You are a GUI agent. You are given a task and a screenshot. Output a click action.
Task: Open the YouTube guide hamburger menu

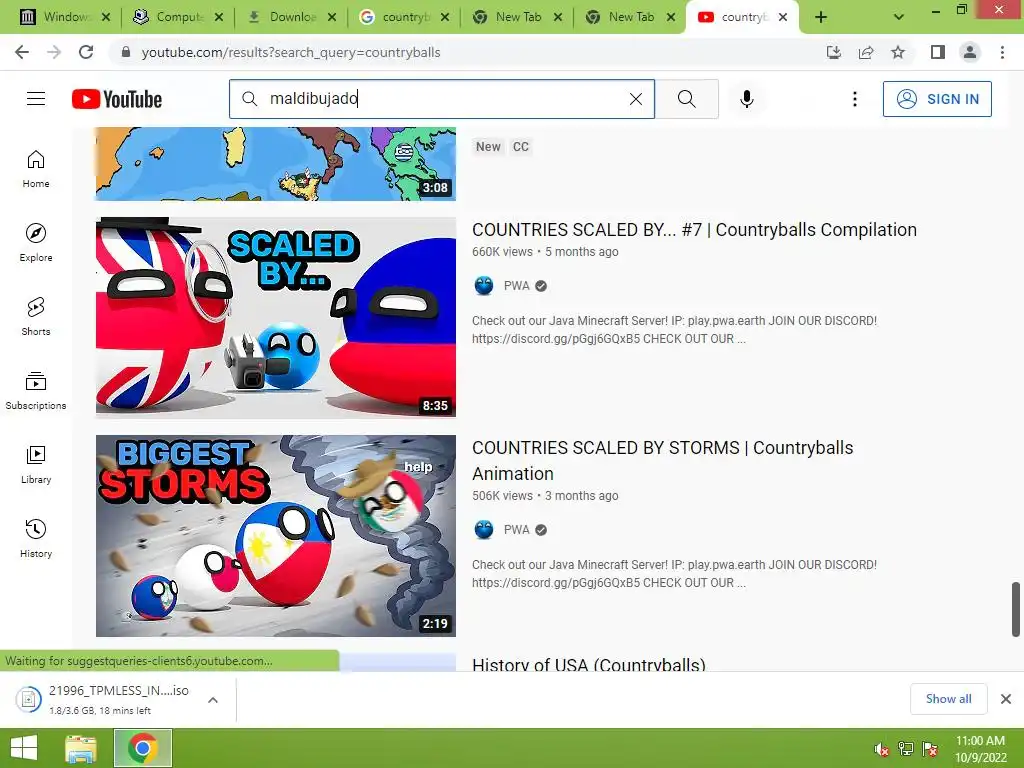pos(36,99)
